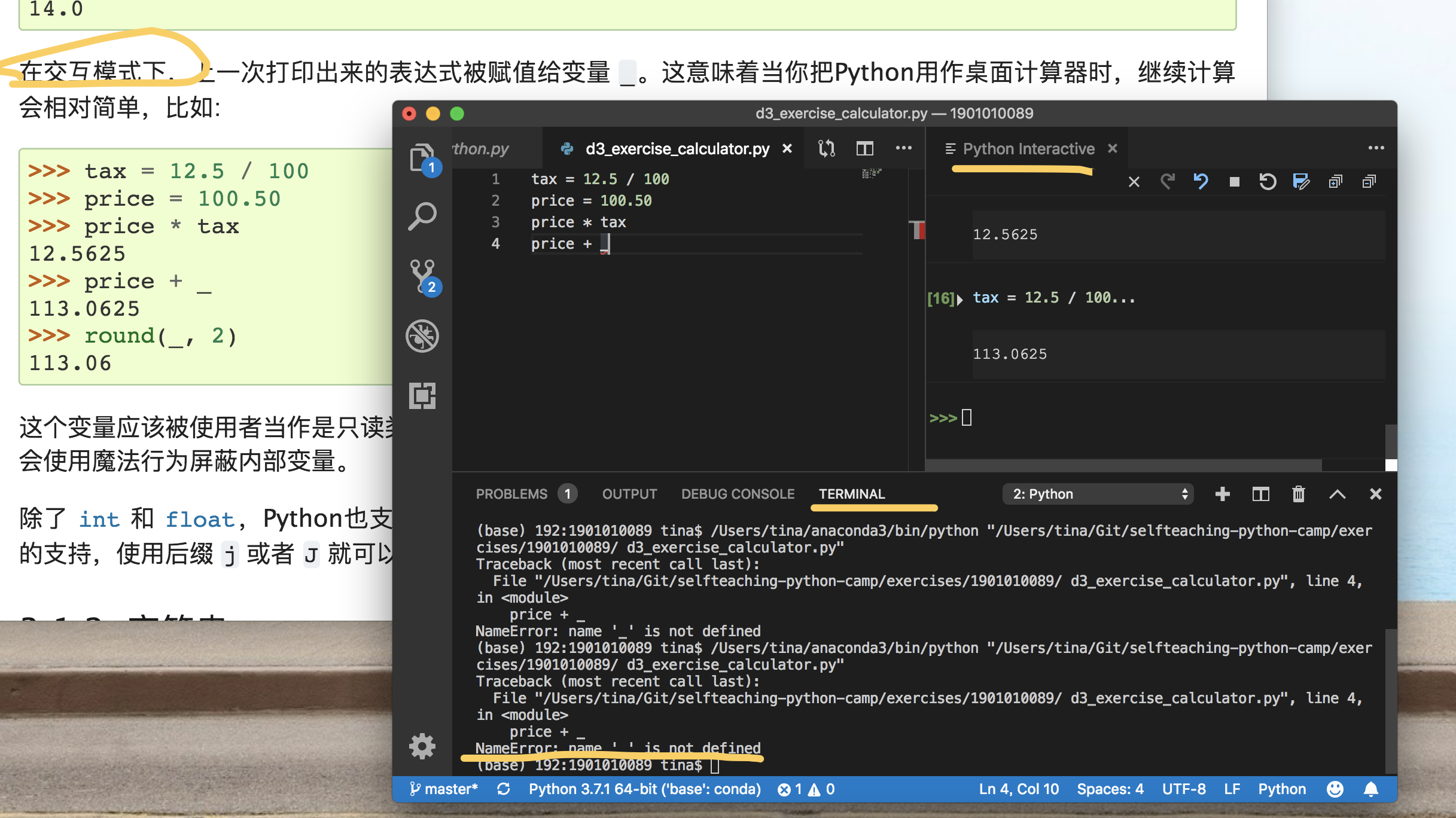This screenshot has width=1456, height=818.
Task: Change file encoding UTF-8
Action: pyautogui.click(x=1184, y=789)
